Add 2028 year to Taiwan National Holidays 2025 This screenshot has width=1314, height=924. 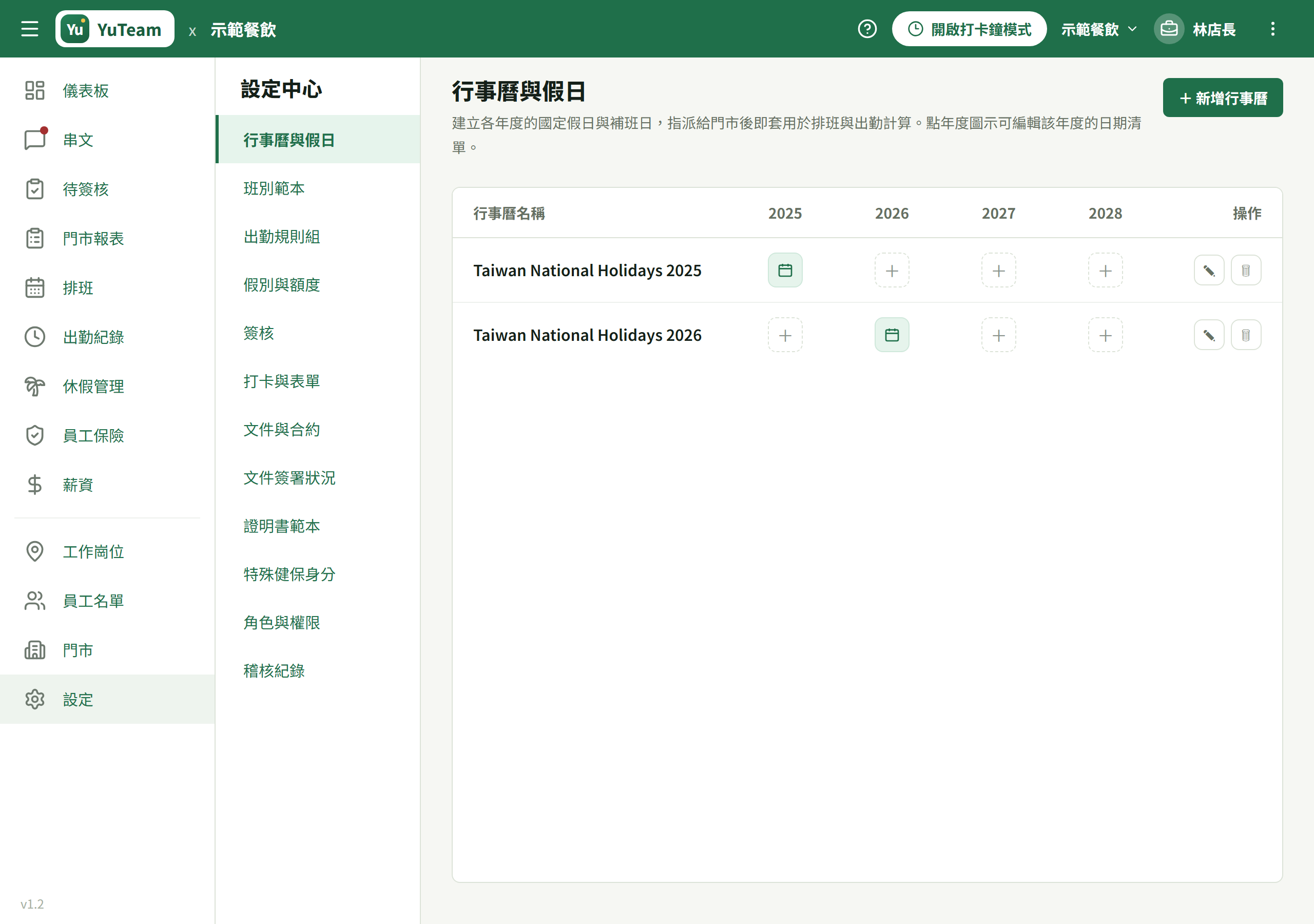[1105, 270]
